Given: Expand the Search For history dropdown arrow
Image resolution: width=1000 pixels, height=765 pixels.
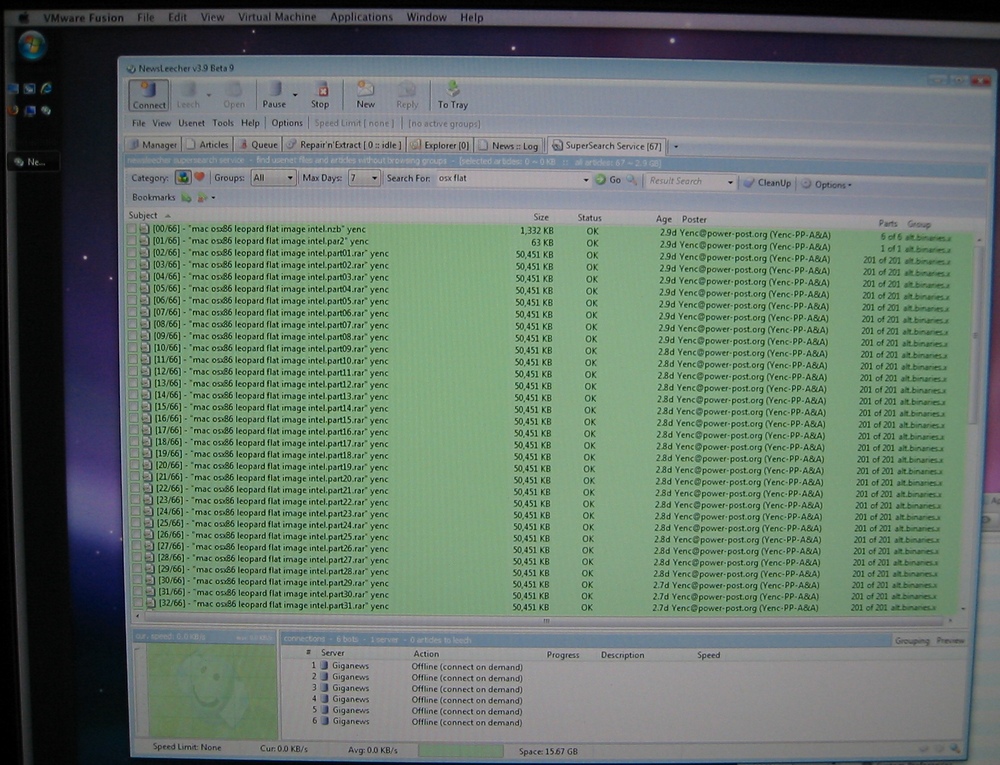Looking at the screenshot, I should coord(585,180).
